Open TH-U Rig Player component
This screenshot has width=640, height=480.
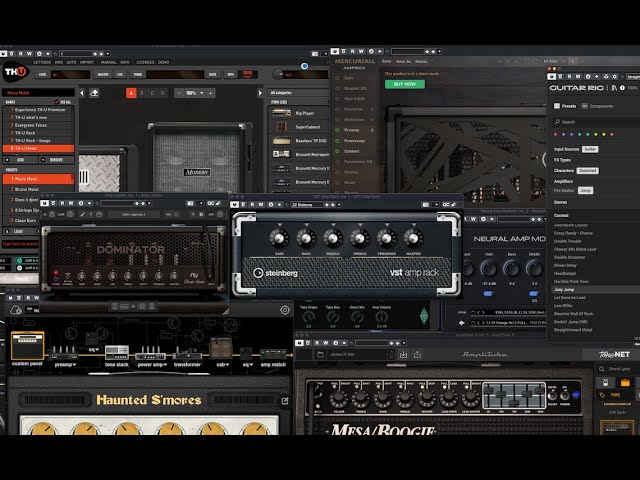point(299,113)
